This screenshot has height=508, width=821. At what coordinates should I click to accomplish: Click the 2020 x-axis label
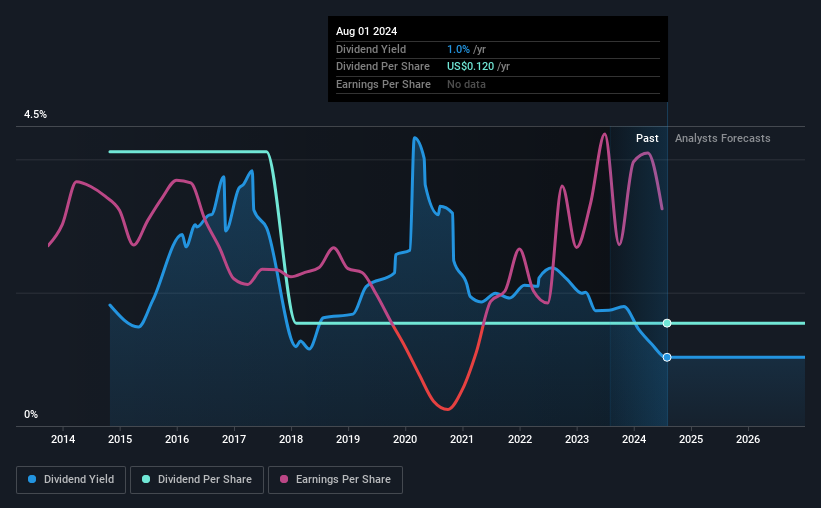(405, 439)
